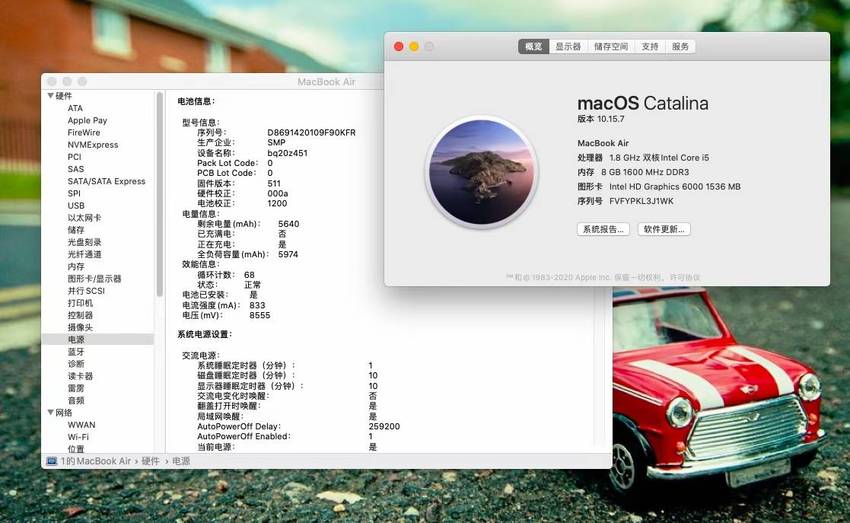
Task: Select the highlighted 电源 sidebar item
Action: [x=98, y=339]
